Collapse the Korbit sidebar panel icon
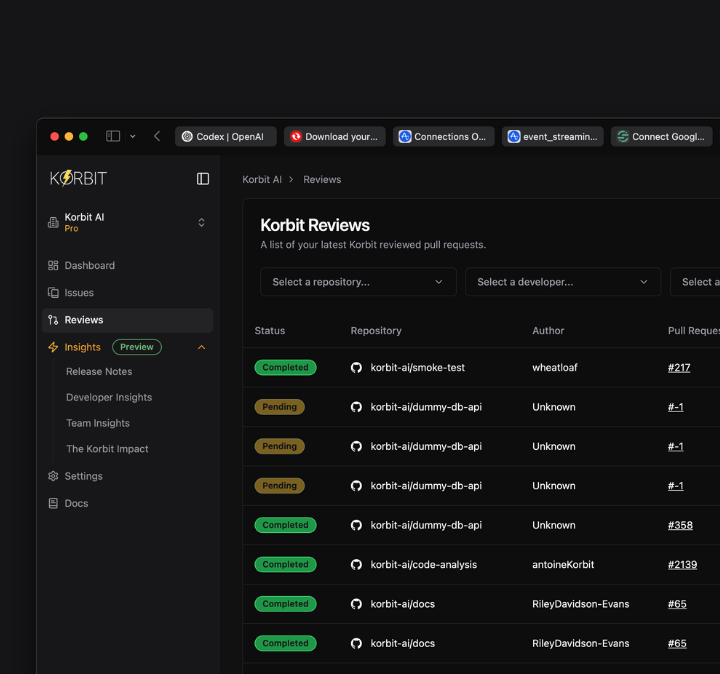 pyautogui.click(x=202, y=179)
